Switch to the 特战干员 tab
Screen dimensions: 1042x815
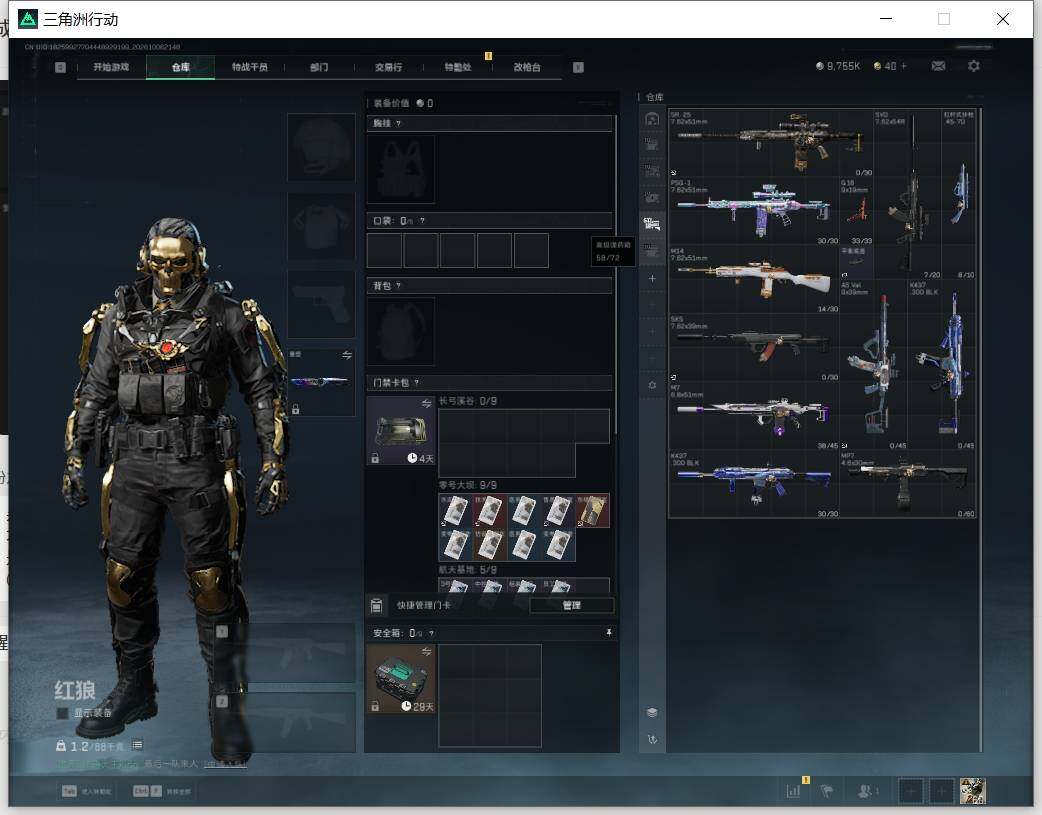[x=249, y=67]
